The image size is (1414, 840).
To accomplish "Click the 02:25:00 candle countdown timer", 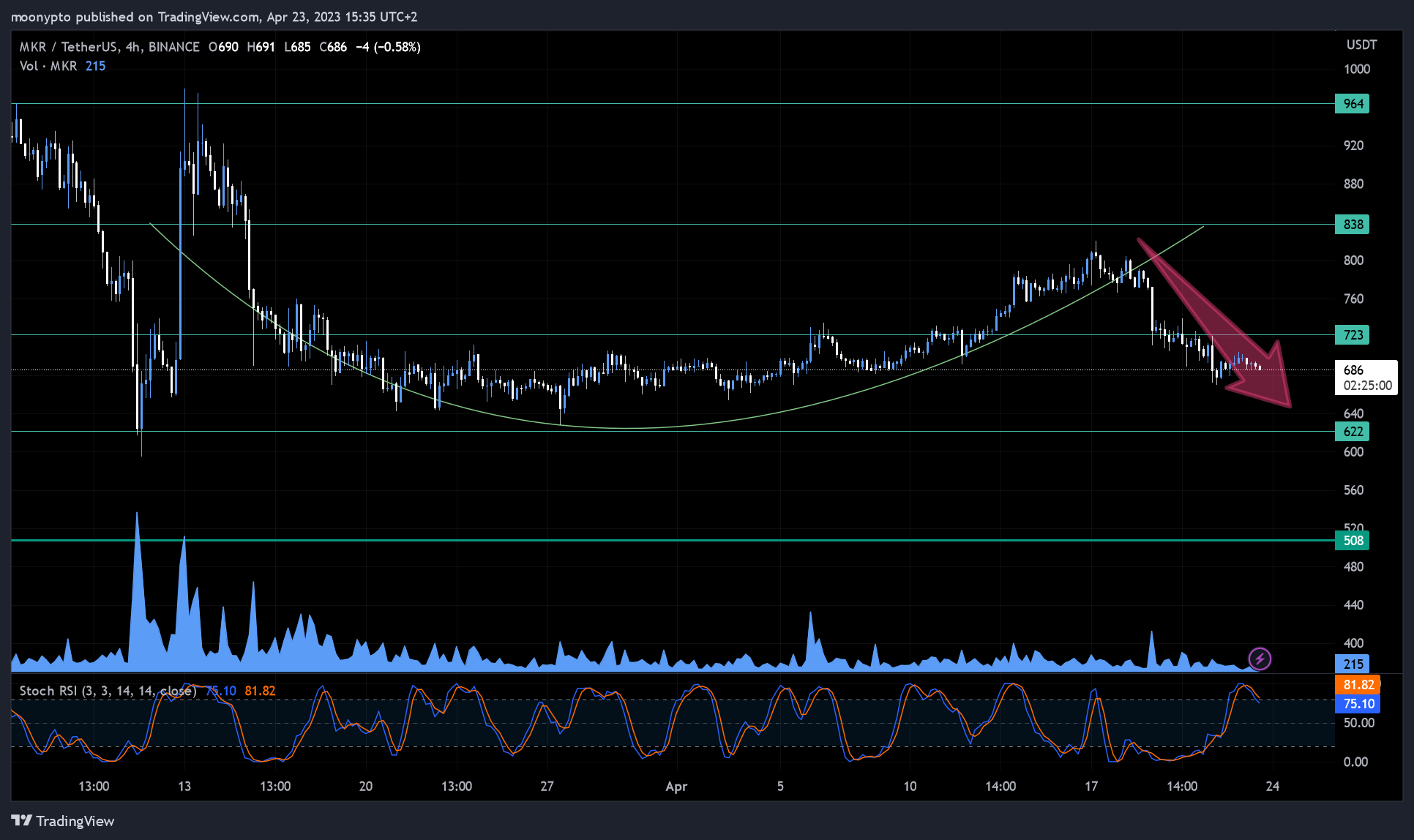I will pyautogui.click(x=1367, y=386).
